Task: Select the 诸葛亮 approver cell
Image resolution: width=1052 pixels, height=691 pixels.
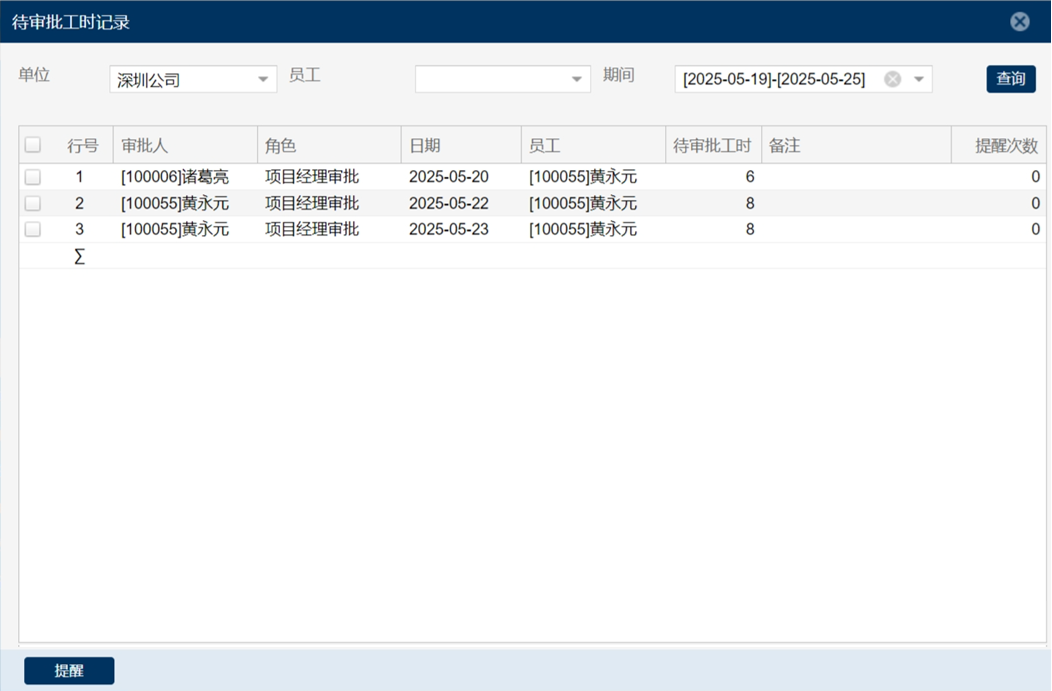Action: 175,177
